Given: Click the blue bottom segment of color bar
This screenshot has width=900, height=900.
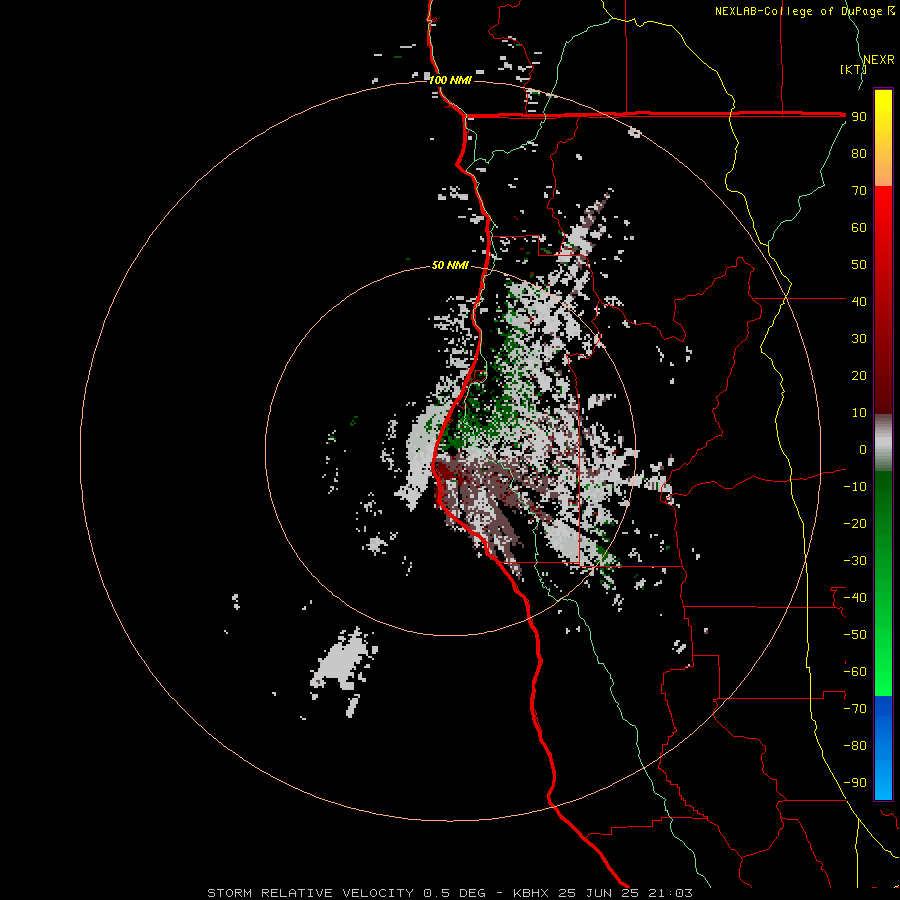Looking at the screenshot, I should [883, 748].
